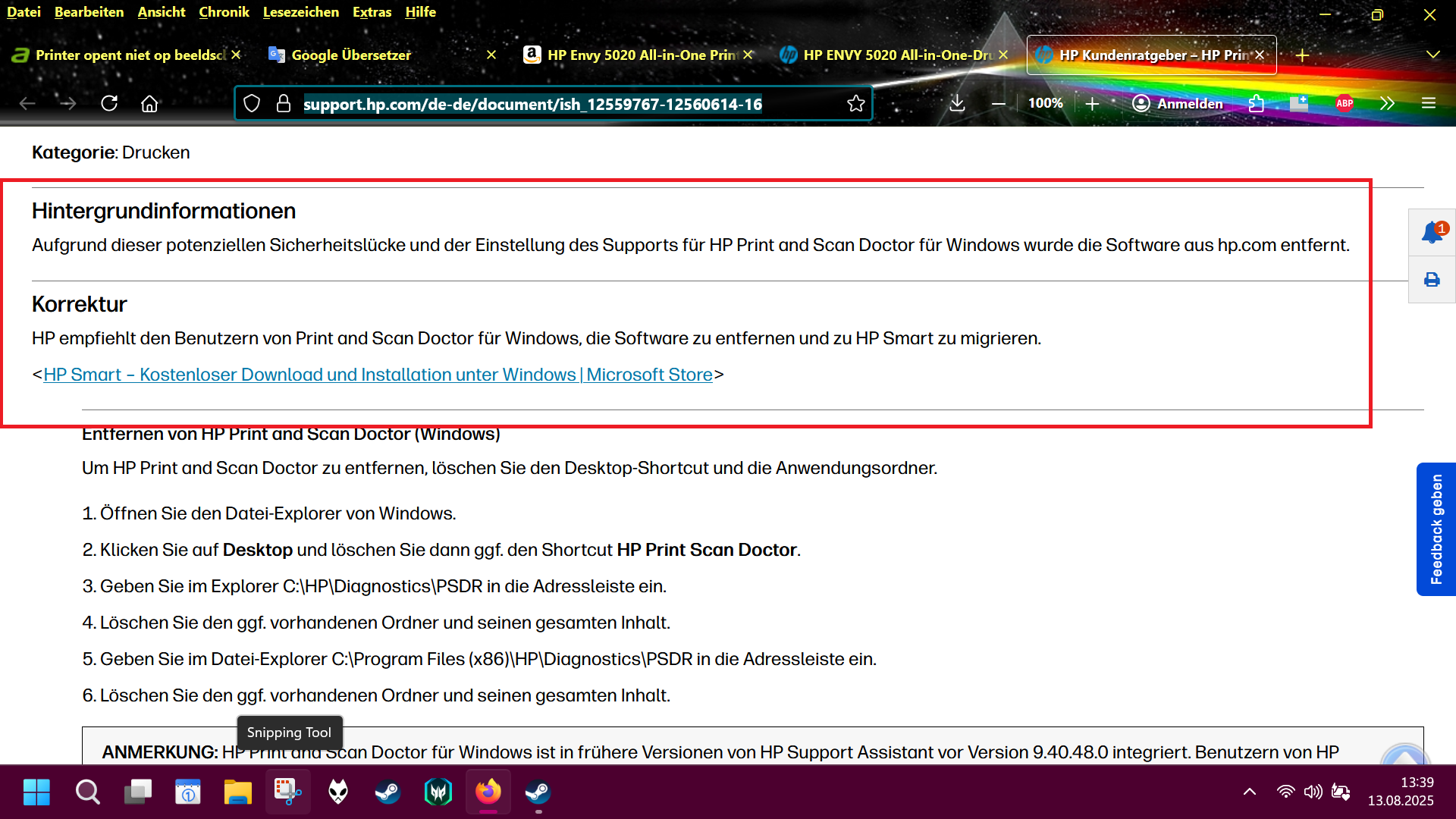Screen dimensions: 1456x819
Task: Show more tools overflow chevron
Action: click(1387, 103)
